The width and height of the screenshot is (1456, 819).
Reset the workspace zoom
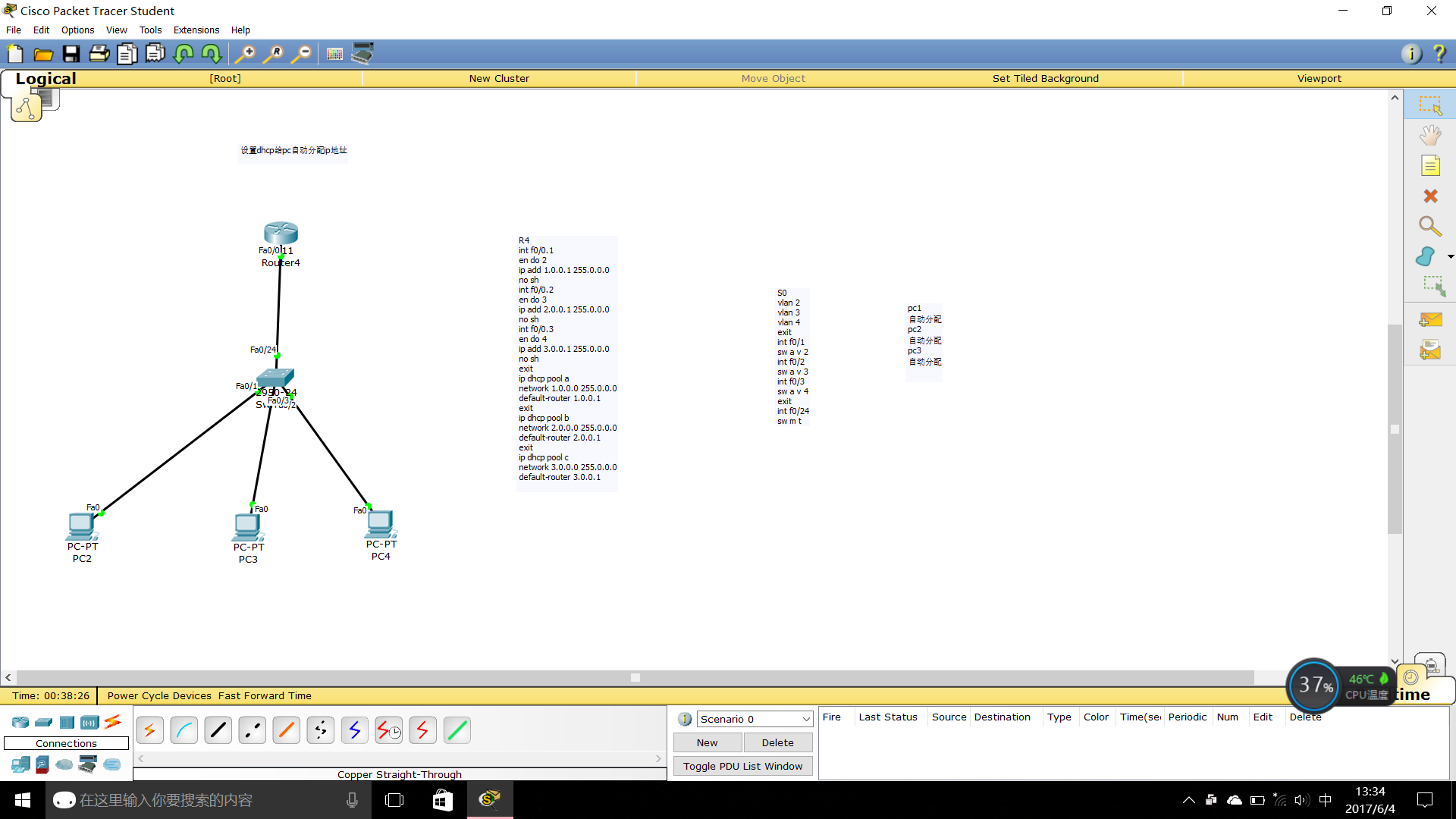point(273,54)
